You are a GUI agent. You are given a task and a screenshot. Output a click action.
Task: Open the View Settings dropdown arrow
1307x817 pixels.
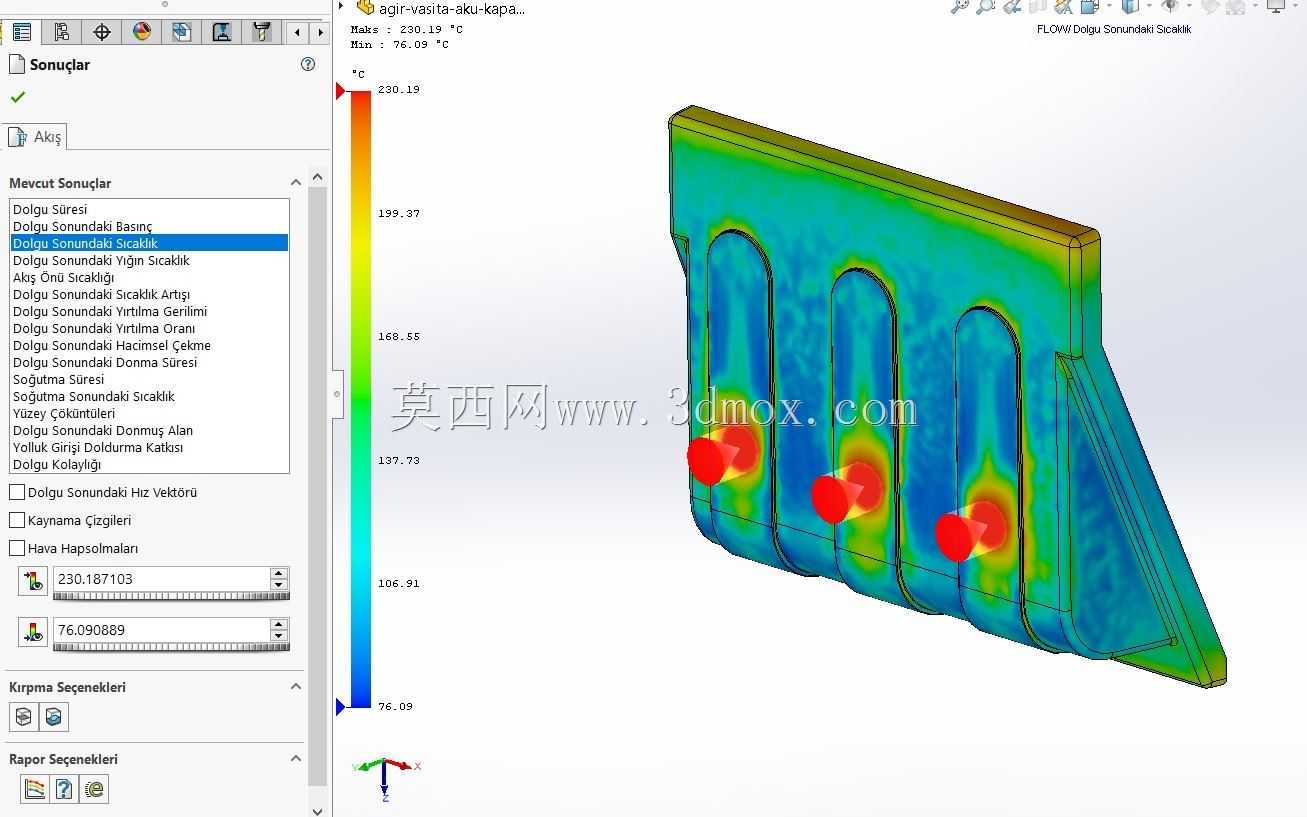[1294, 6]
